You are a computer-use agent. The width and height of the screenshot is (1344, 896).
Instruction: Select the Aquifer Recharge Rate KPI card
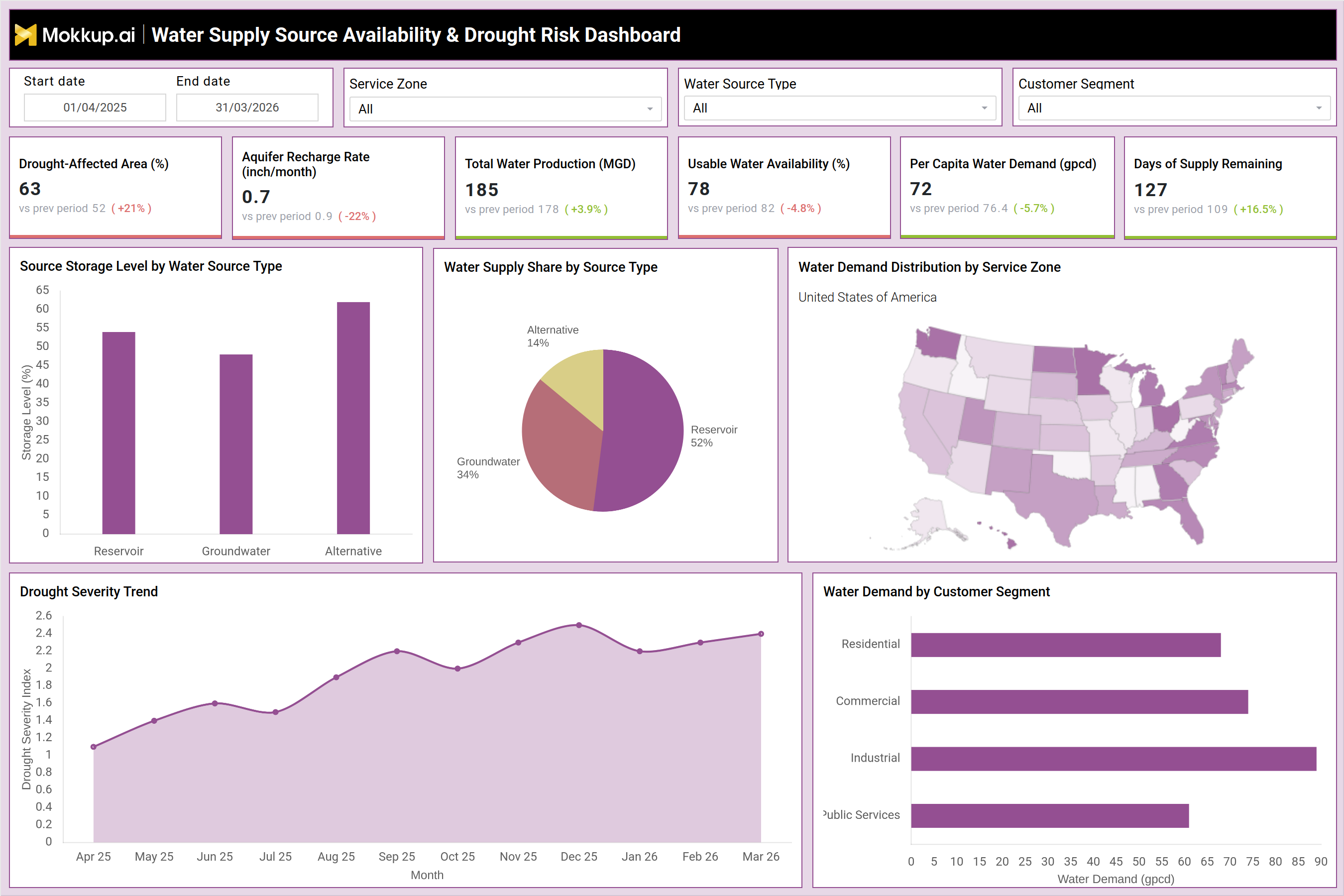[x=338, y=188]
